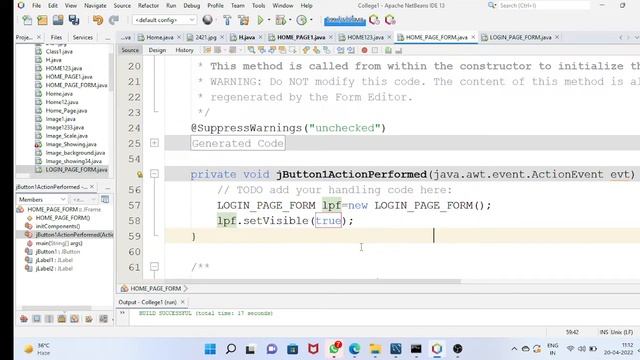Click the hint lightbulb on line 55
640x360 pixels.
point(140,174)
